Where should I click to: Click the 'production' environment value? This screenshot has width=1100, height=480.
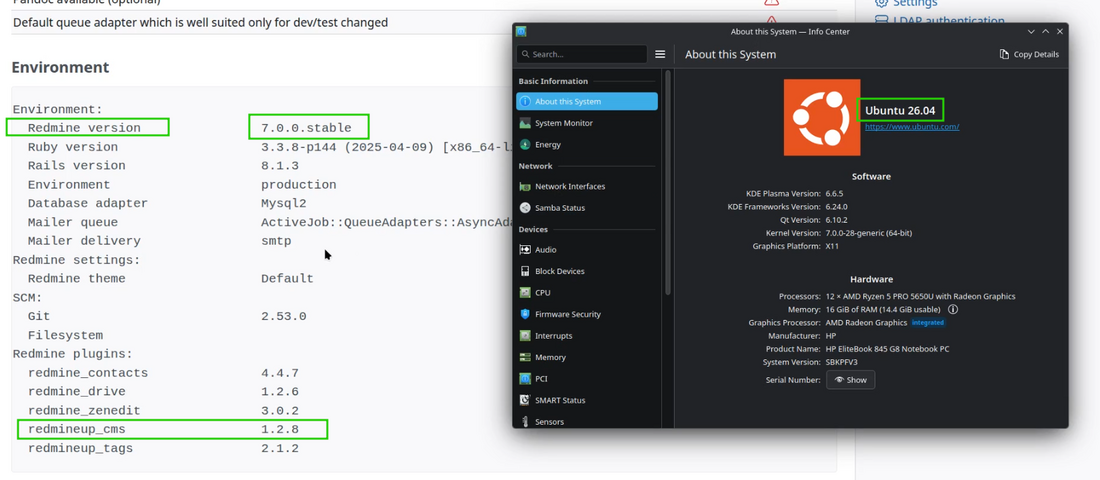click(299, 185)
